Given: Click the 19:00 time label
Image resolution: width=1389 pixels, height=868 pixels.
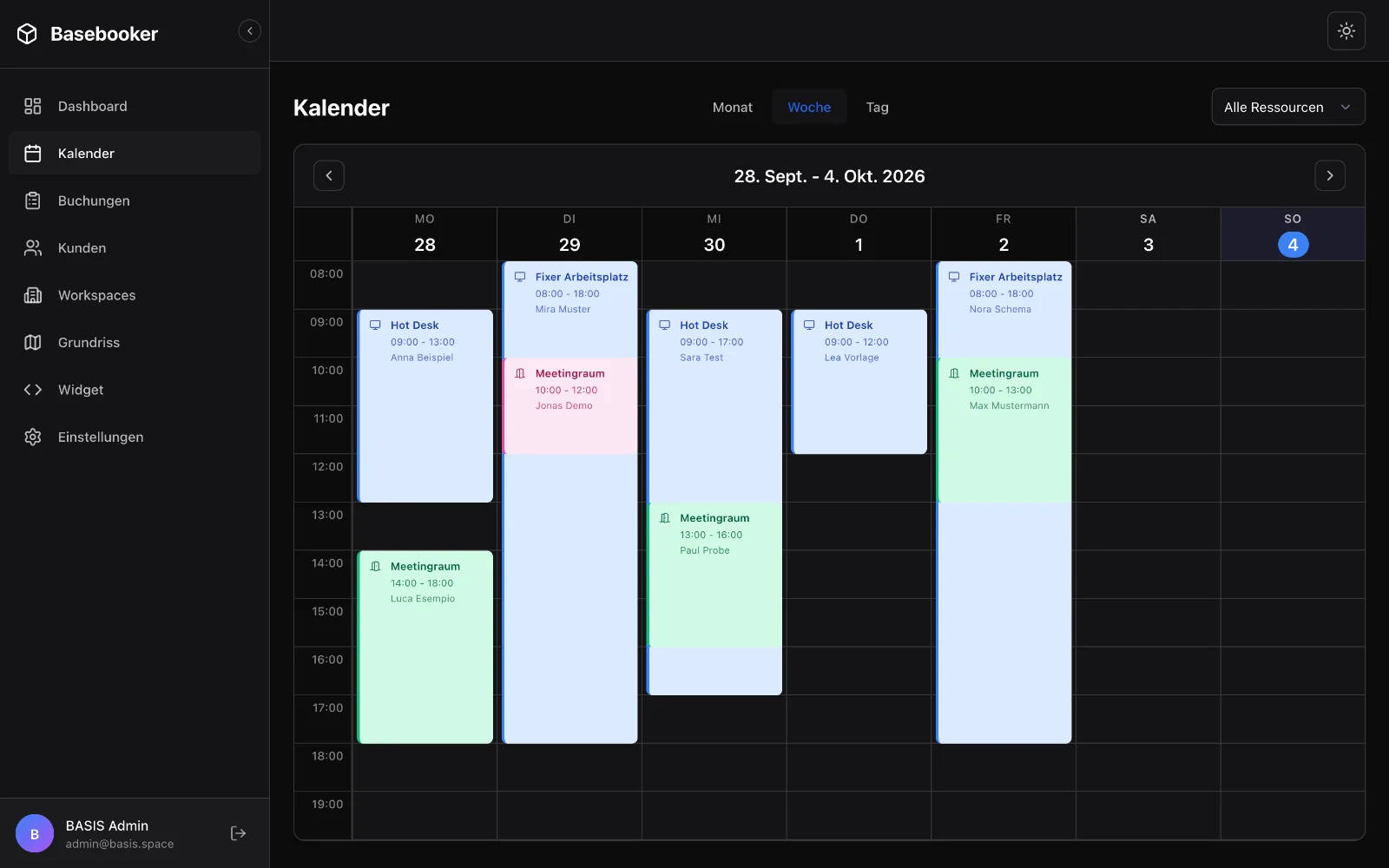Looking at the screenshot, I should 327,805.
